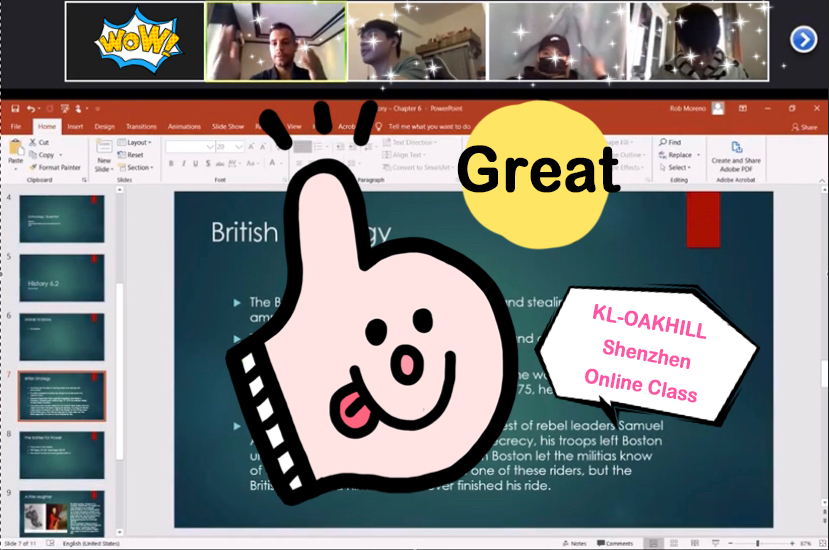Image resolution: width=829 pixels, height=550 pixels.
Task: Click the Find magnifier icon
Action: tap(663, 142)
